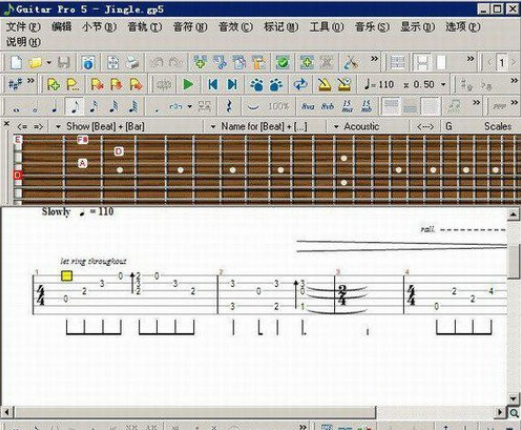
Task: Close the fretboard panel X
Action: click(x=6, y=124)
